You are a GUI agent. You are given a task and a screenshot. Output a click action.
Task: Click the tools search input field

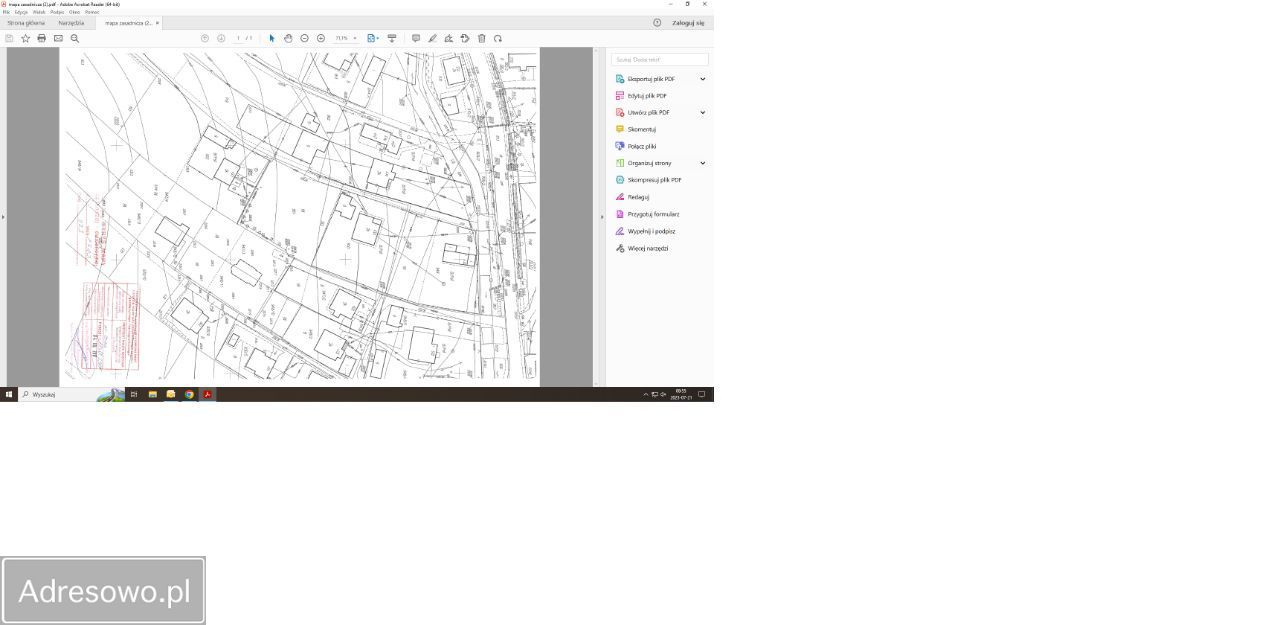659,60
